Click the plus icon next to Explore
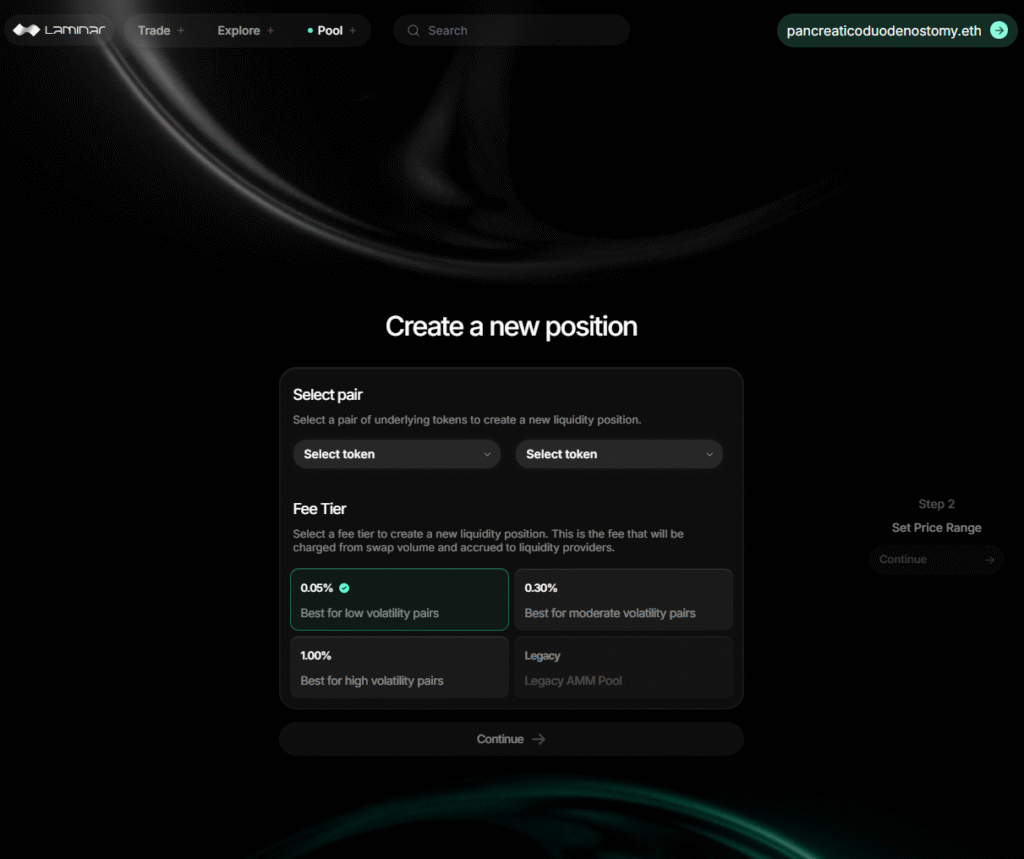1024x859 pixels. click(270, 31)
